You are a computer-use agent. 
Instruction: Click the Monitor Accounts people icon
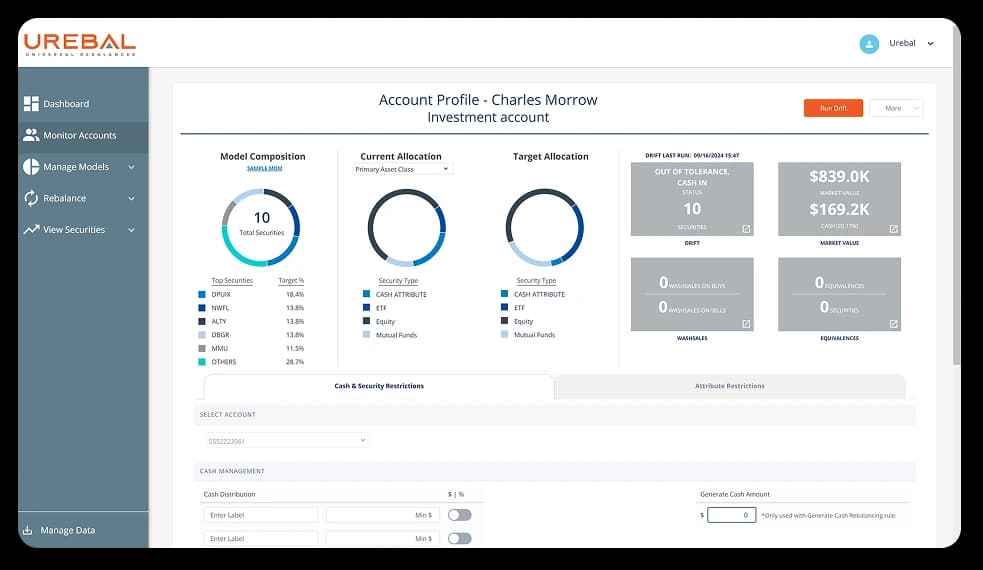click(x=31, y=135)
